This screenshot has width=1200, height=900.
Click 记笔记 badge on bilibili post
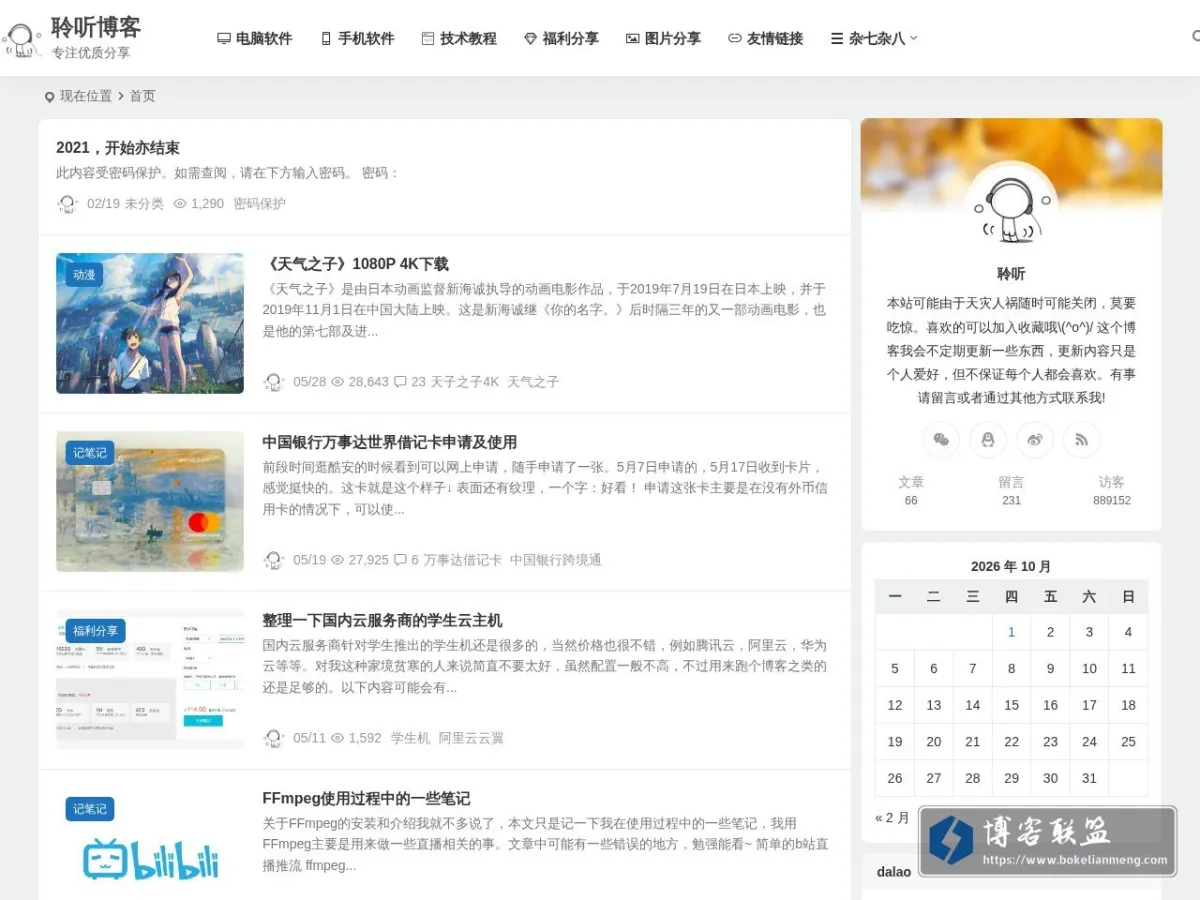pyautogui.click(x=89, y=809)
